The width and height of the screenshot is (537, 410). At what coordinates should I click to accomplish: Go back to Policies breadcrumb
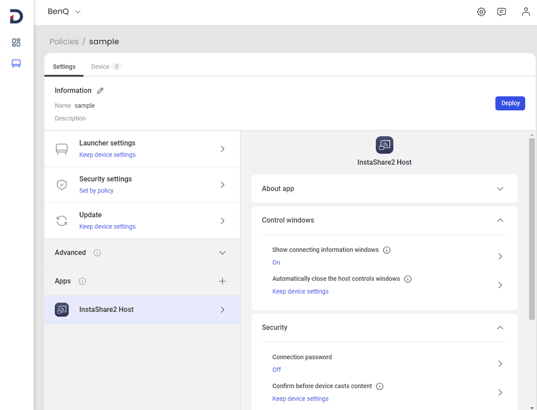64,41
